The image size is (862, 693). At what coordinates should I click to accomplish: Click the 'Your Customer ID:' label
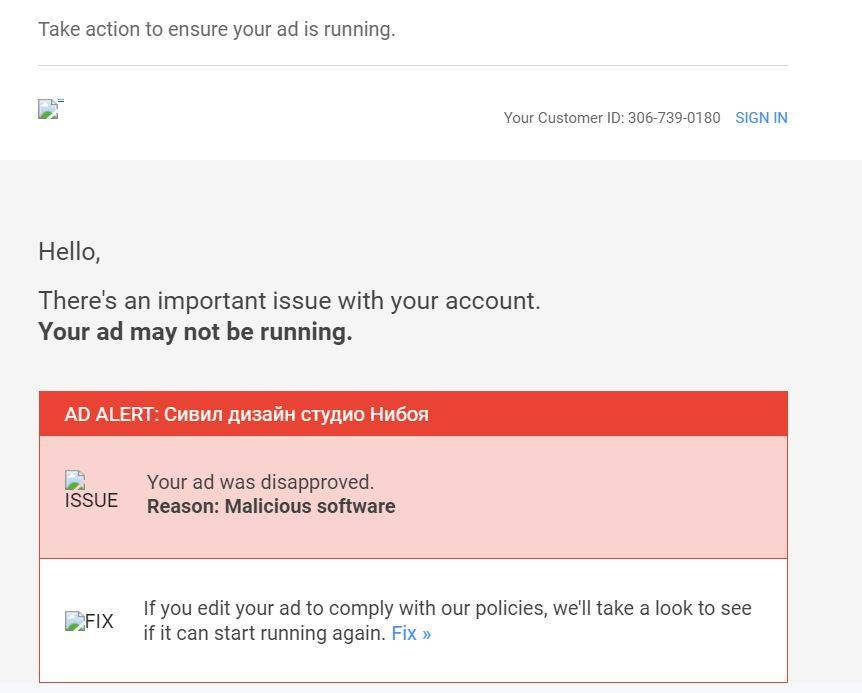(x=564, y=118)
